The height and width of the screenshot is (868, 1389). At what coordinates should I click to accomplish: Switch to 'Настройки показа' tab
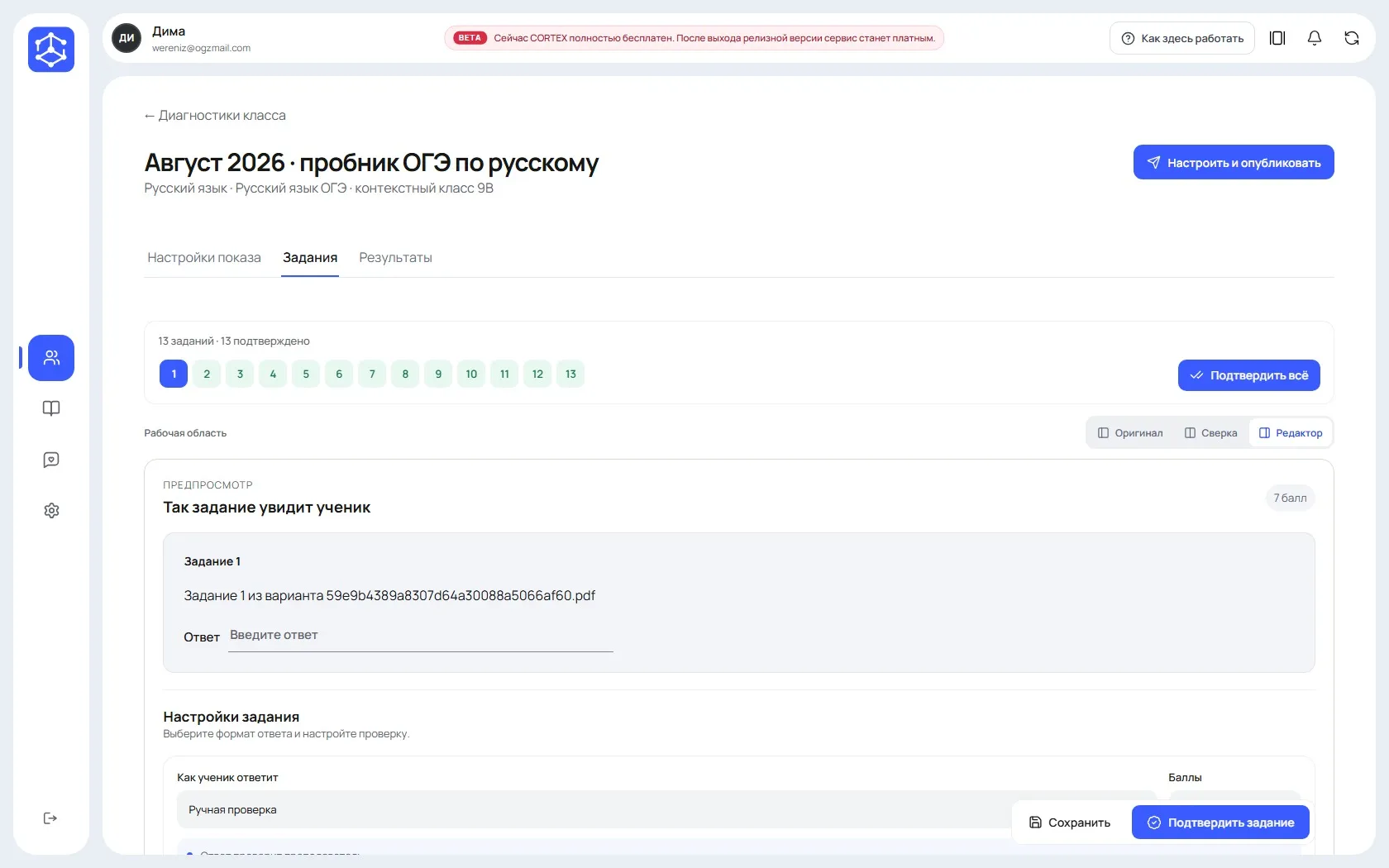[204, 258]
